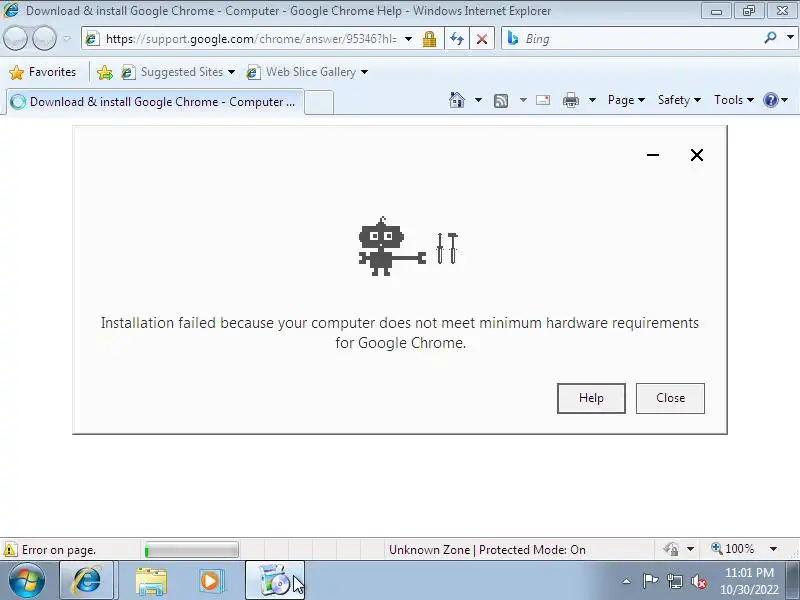The image size is (800, 600).
Task: Dismiss installer dialog with the X icon
Action: (696, 155)
